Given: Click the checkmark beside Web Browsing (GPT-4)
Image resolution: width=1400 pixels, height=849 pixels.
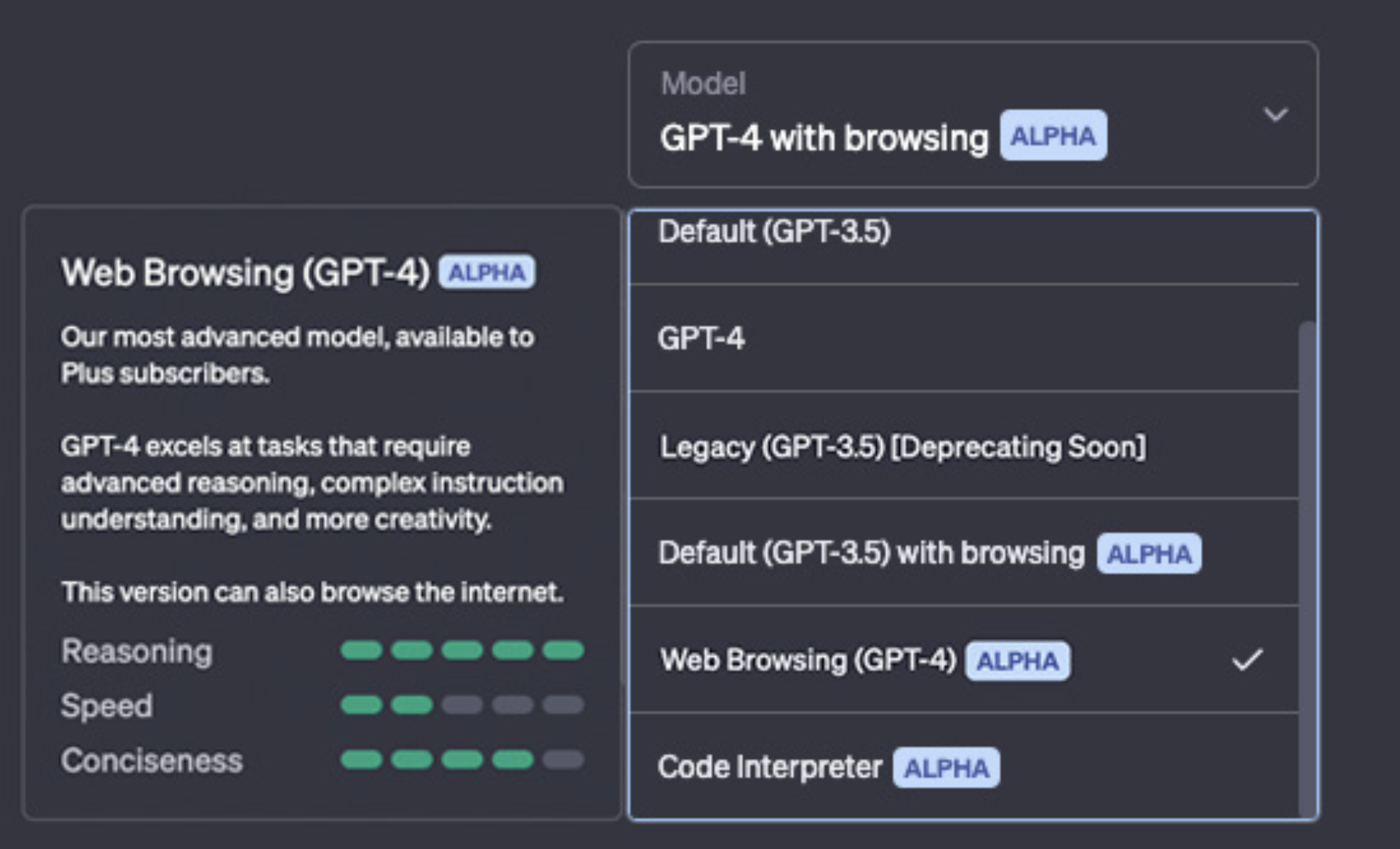Looking at the screenshot, I should [1247, 660].
